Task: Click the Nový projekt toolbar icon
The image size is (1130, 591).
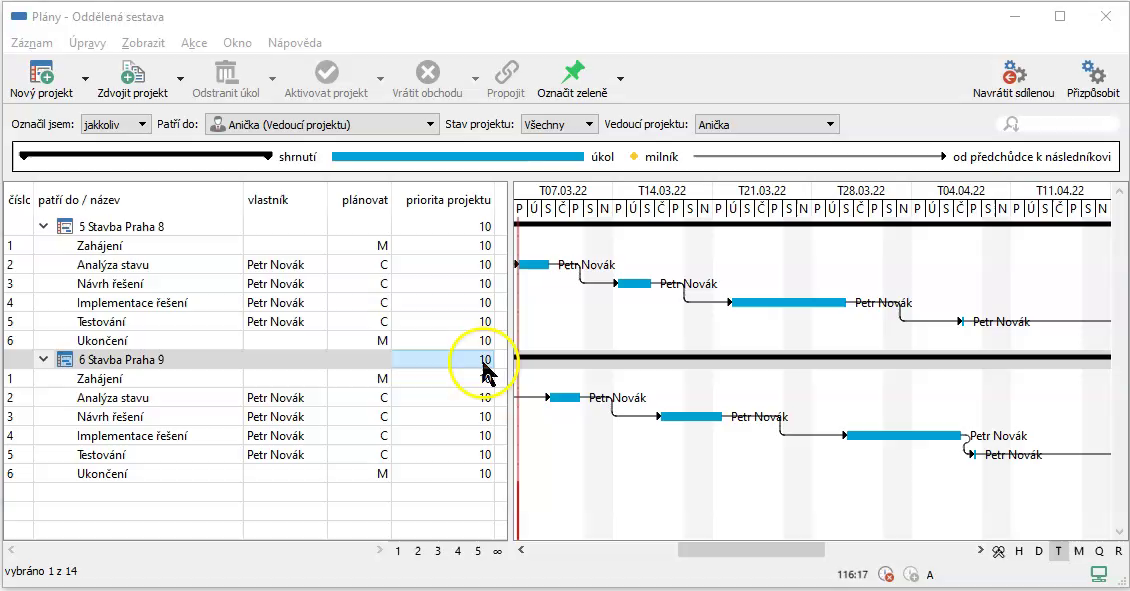Action: point(41,73)
